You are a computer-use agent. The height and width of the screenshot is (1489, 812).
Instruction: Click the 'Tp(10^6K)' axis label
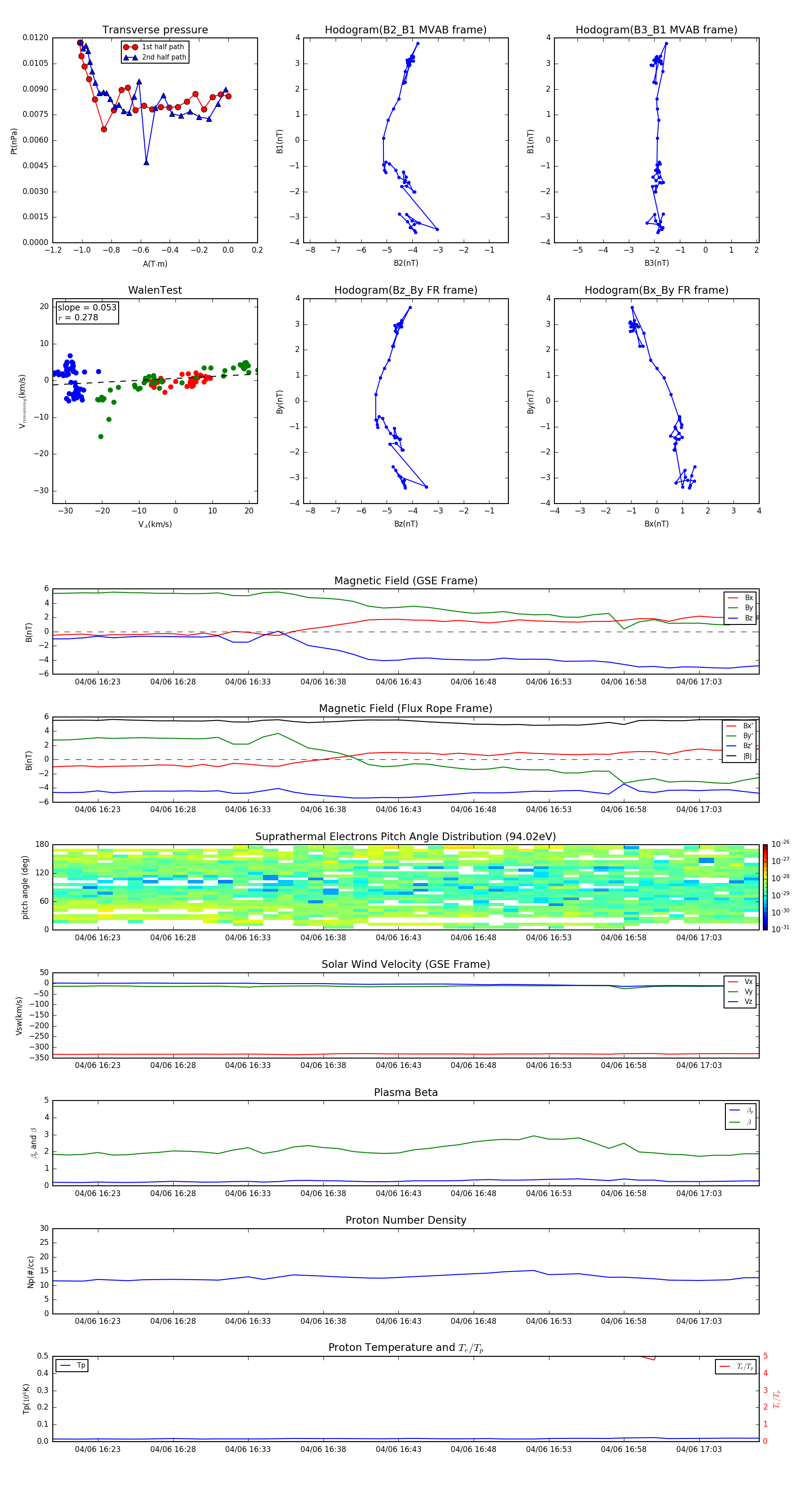26,1399
